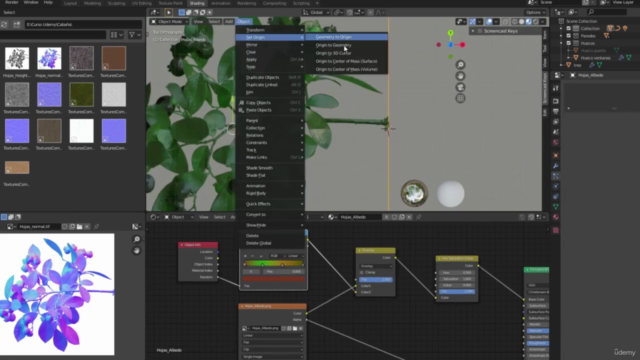
Task: Open the Tool properties tab icon
Action: pyautogui.click(x=556, y=88)
